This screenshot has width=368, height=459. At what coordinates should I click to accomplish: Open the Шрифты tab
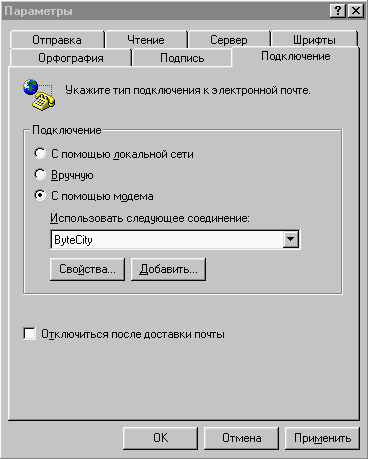tap(314, 40)
